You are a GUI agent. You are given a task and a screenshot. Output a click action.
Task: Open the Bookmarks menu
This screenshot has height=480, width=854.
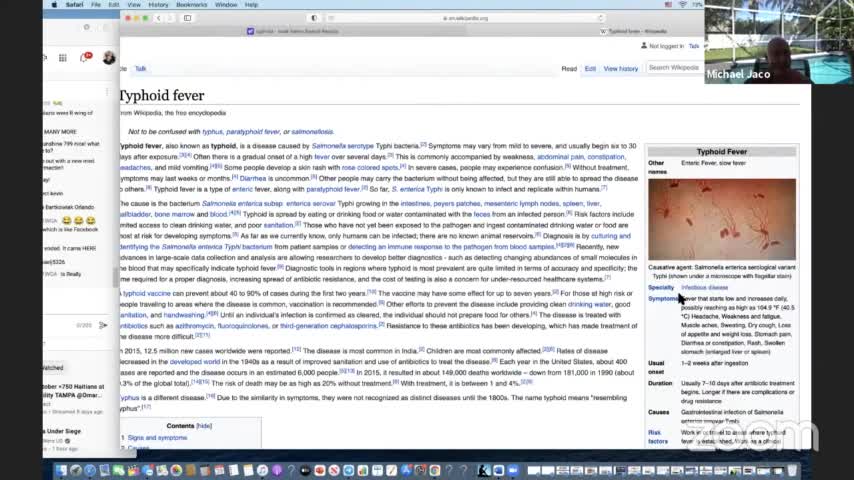(x=192, y=5)
